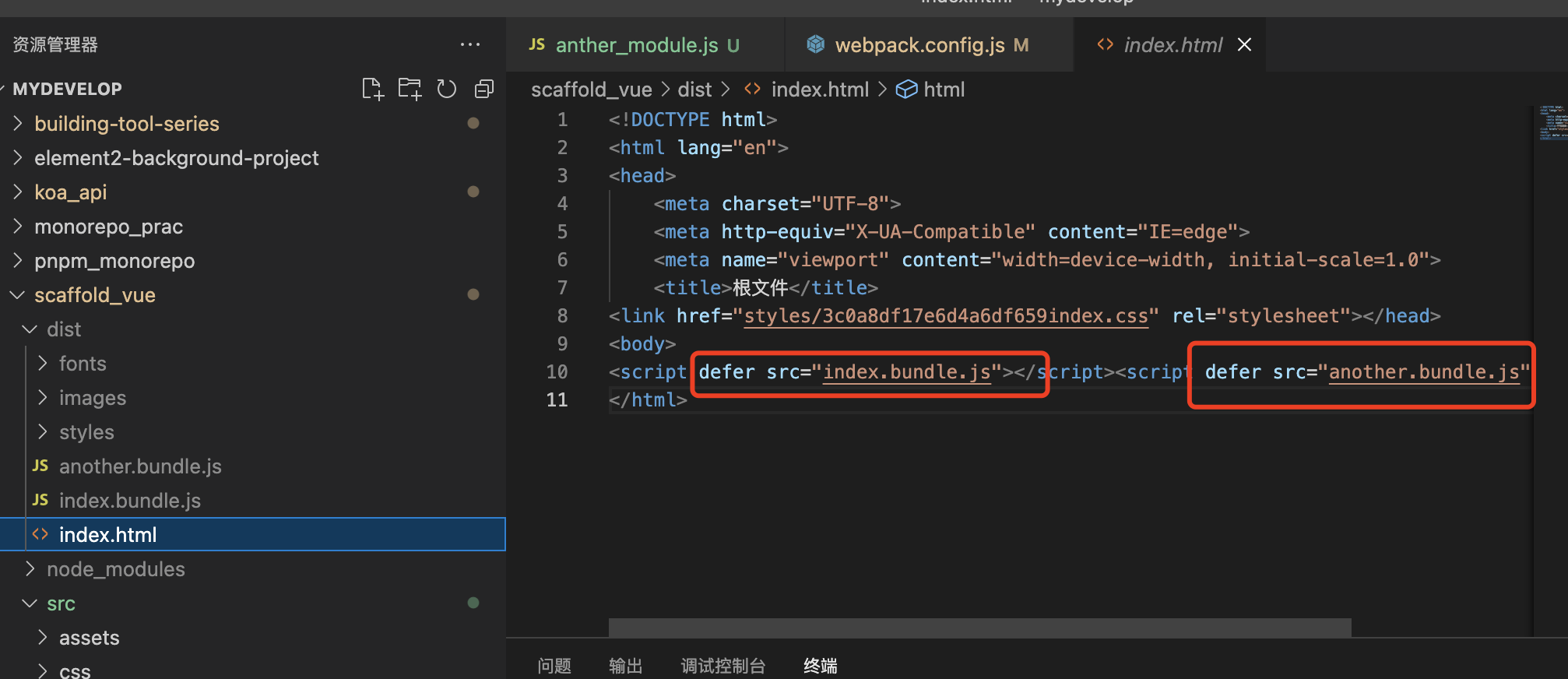Open the 终端 panel tab
Viewport: 1568px width, 679px height.
point(820,666)
